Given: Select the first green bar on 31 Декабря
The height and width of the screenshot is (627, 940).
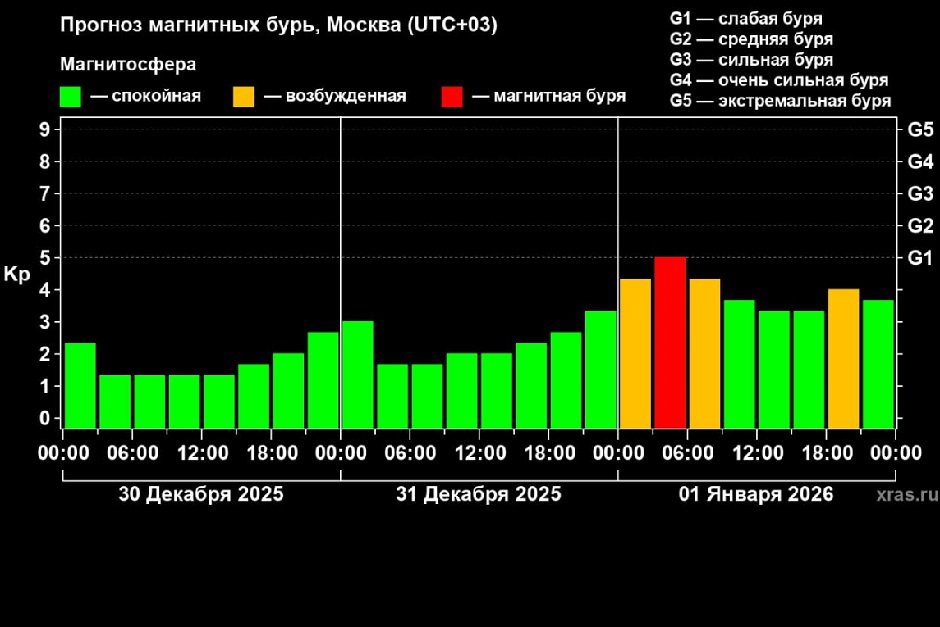Looking at the screenshot, I should click(358, 374).
